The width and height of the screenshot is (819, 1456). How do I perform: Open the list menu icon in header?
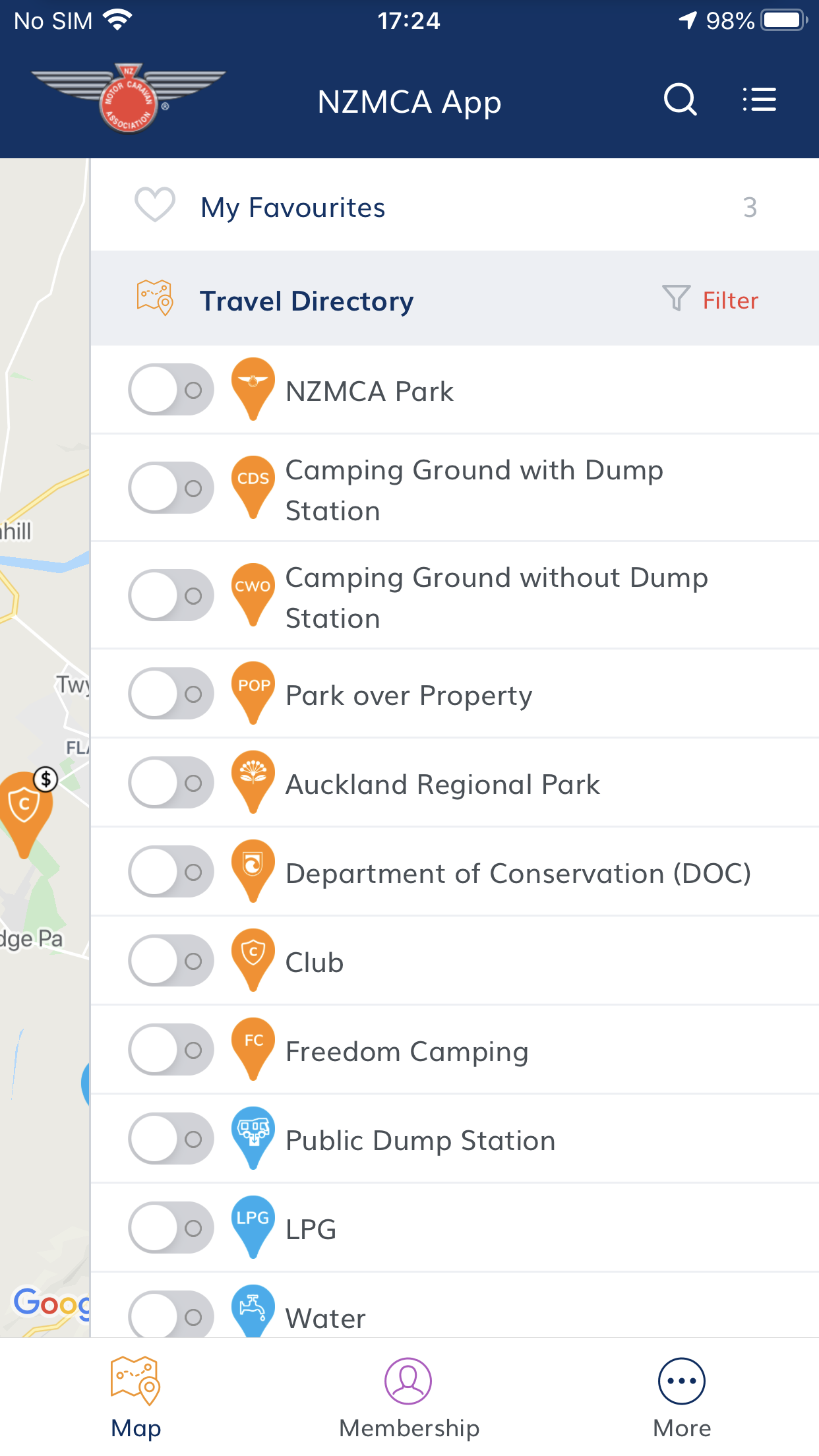759,100
